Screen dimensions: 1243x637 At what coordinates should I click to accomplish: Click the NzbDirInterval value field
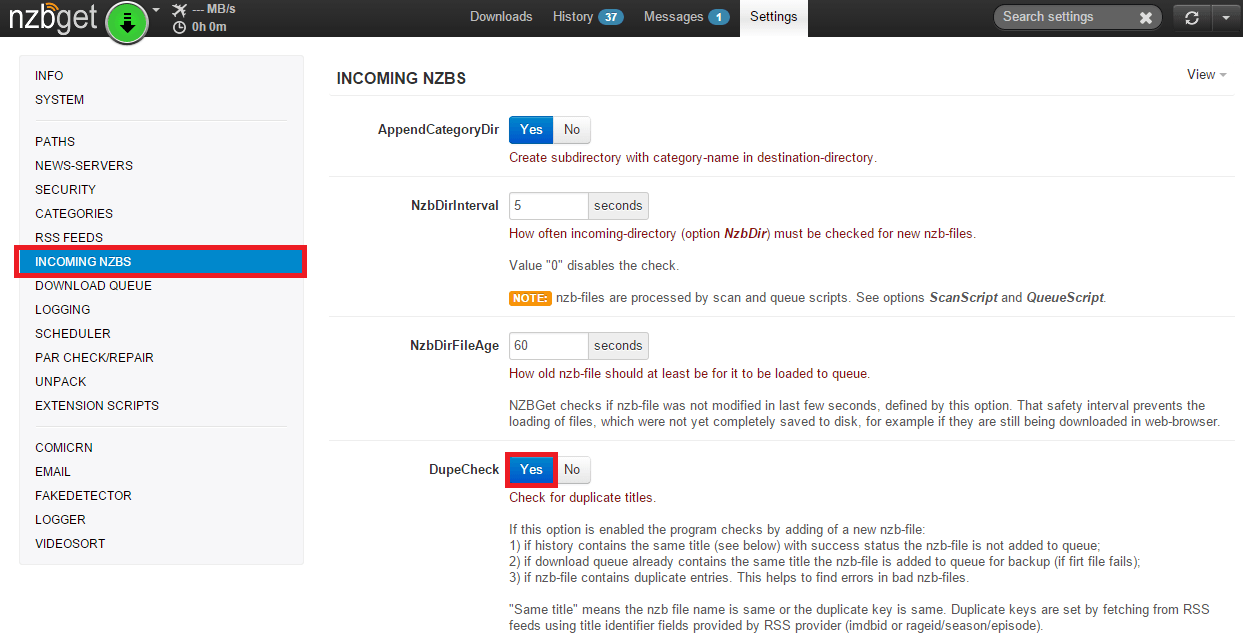click(548, 206)
